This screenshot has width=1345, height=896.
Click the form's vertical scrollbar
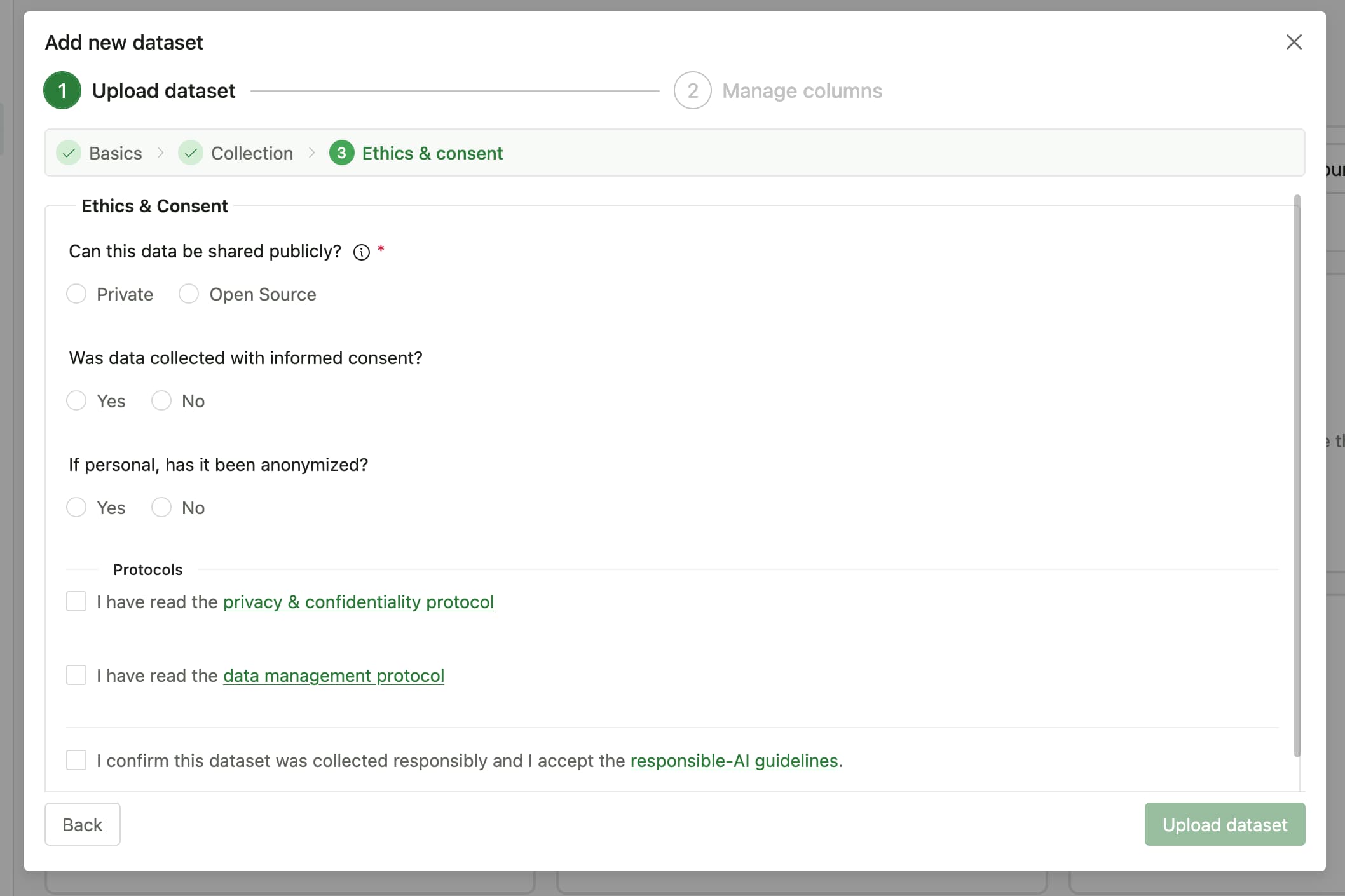[x=1297, y=477]
